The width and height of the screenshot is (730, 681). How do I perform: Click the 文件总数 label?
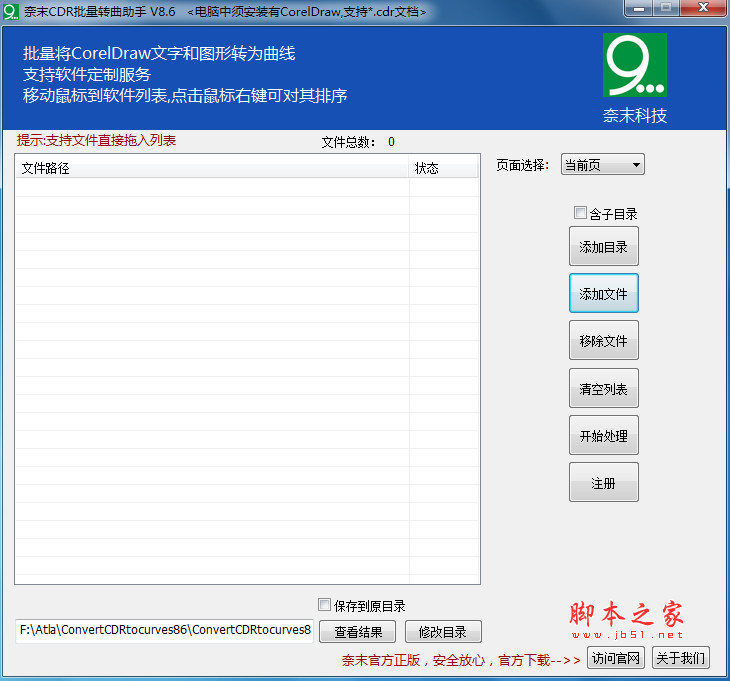pyautogui.click(x=348, y=142)
